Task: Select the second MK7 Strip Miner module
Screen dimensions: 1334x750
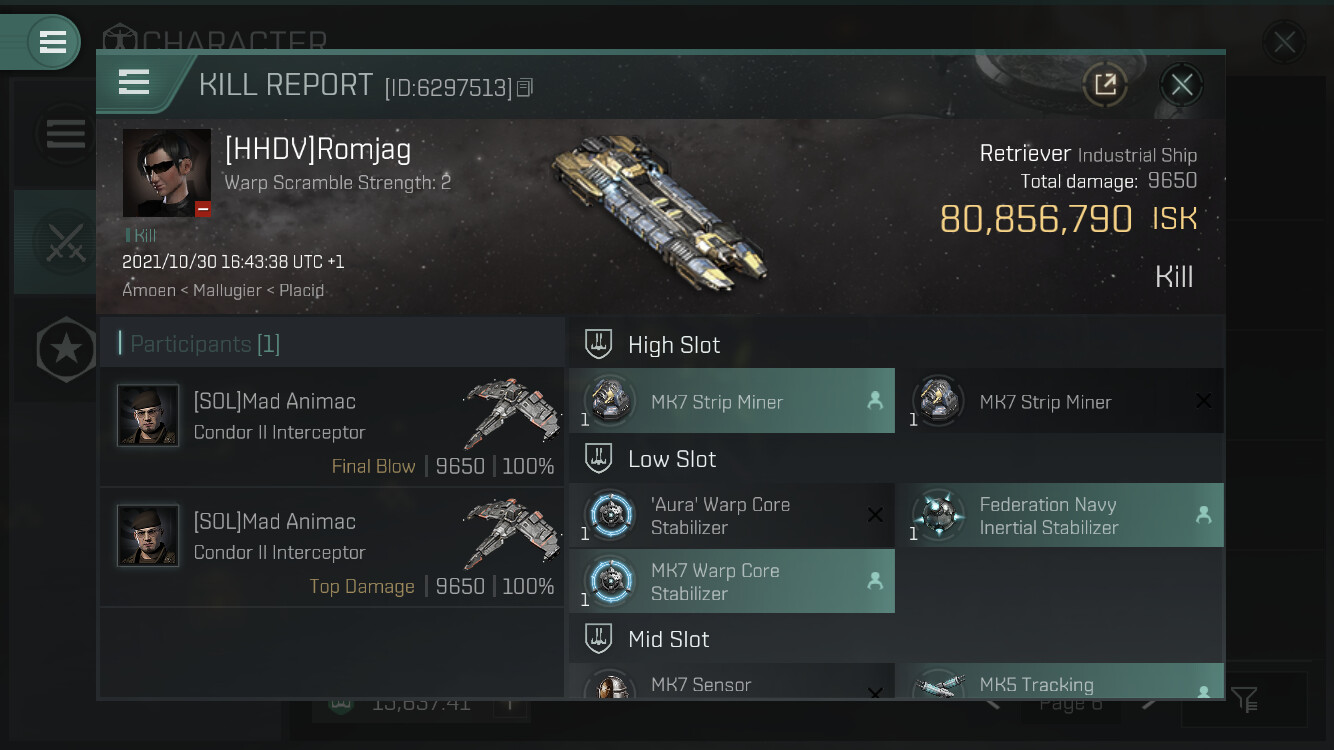Action: [1060, 401]
